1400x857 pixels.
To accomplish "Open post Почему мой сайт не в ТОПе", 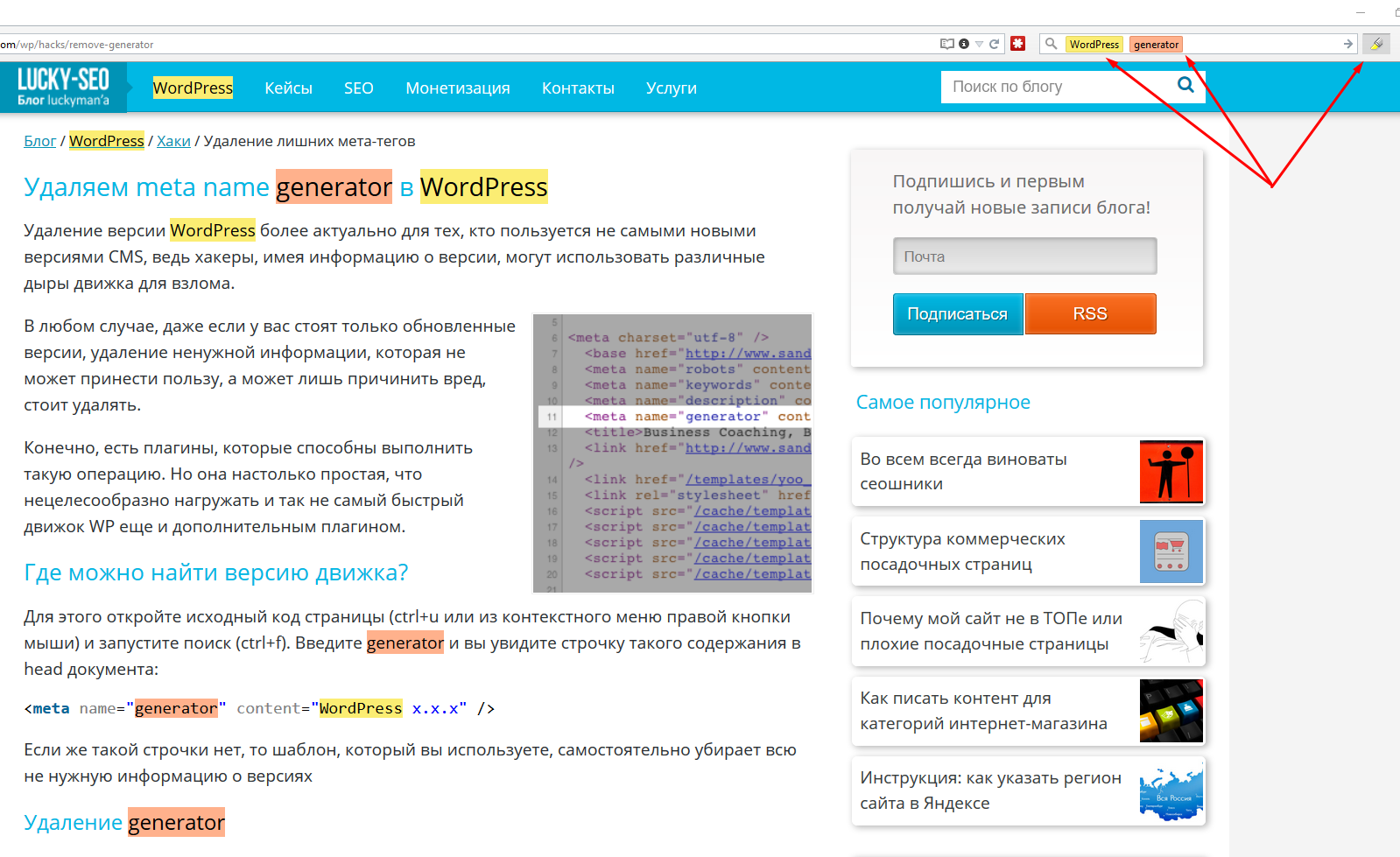I will pyautogui.click(x=991, y=631).
